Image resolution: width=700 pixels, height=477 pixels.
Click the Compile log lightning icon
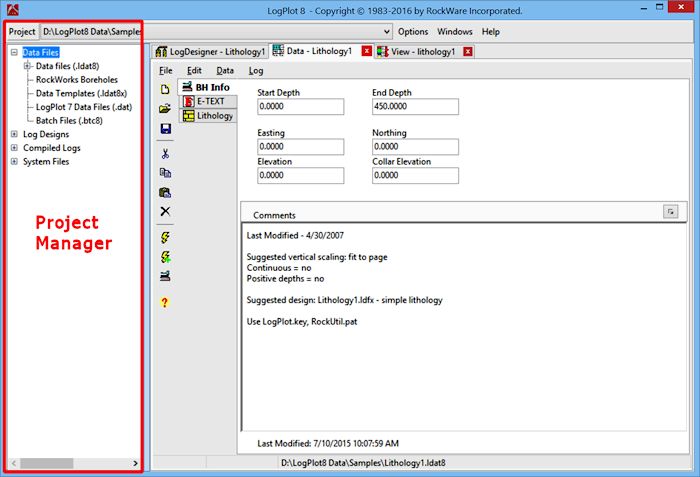(x=165, y=237)
